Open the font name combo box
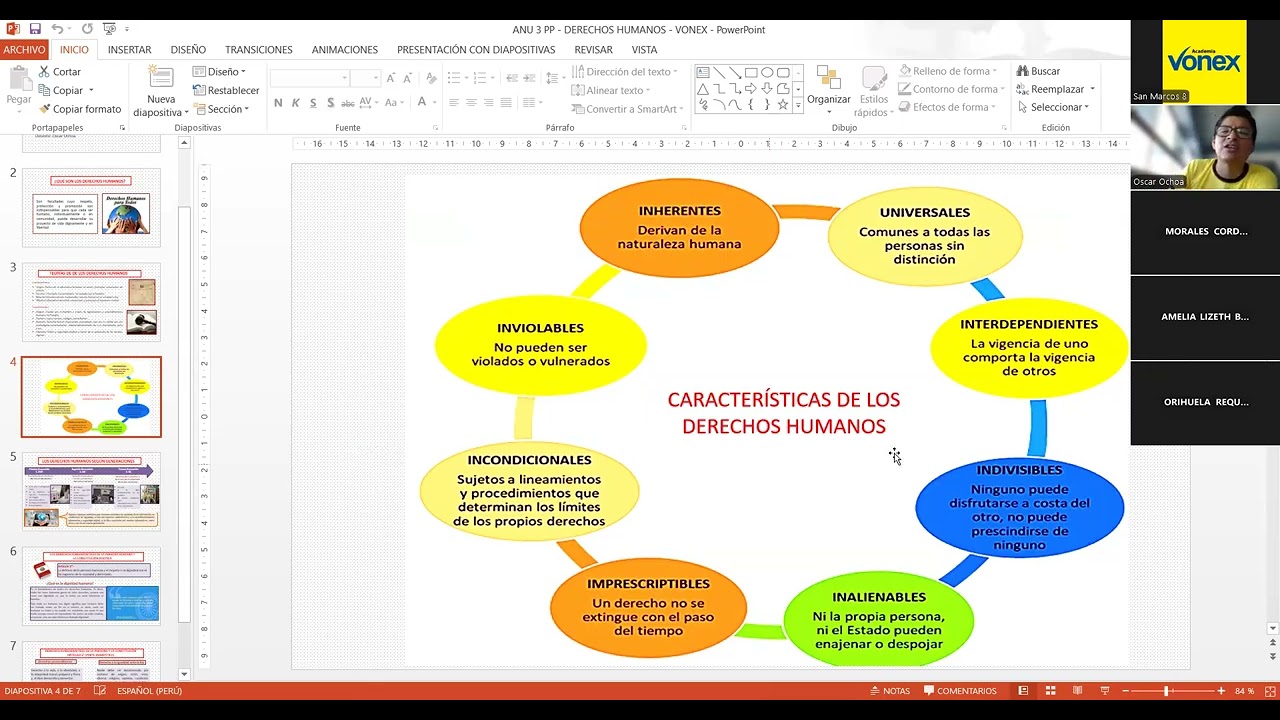1280x720 pixels. pyautogui.click(x=309, y=77)
